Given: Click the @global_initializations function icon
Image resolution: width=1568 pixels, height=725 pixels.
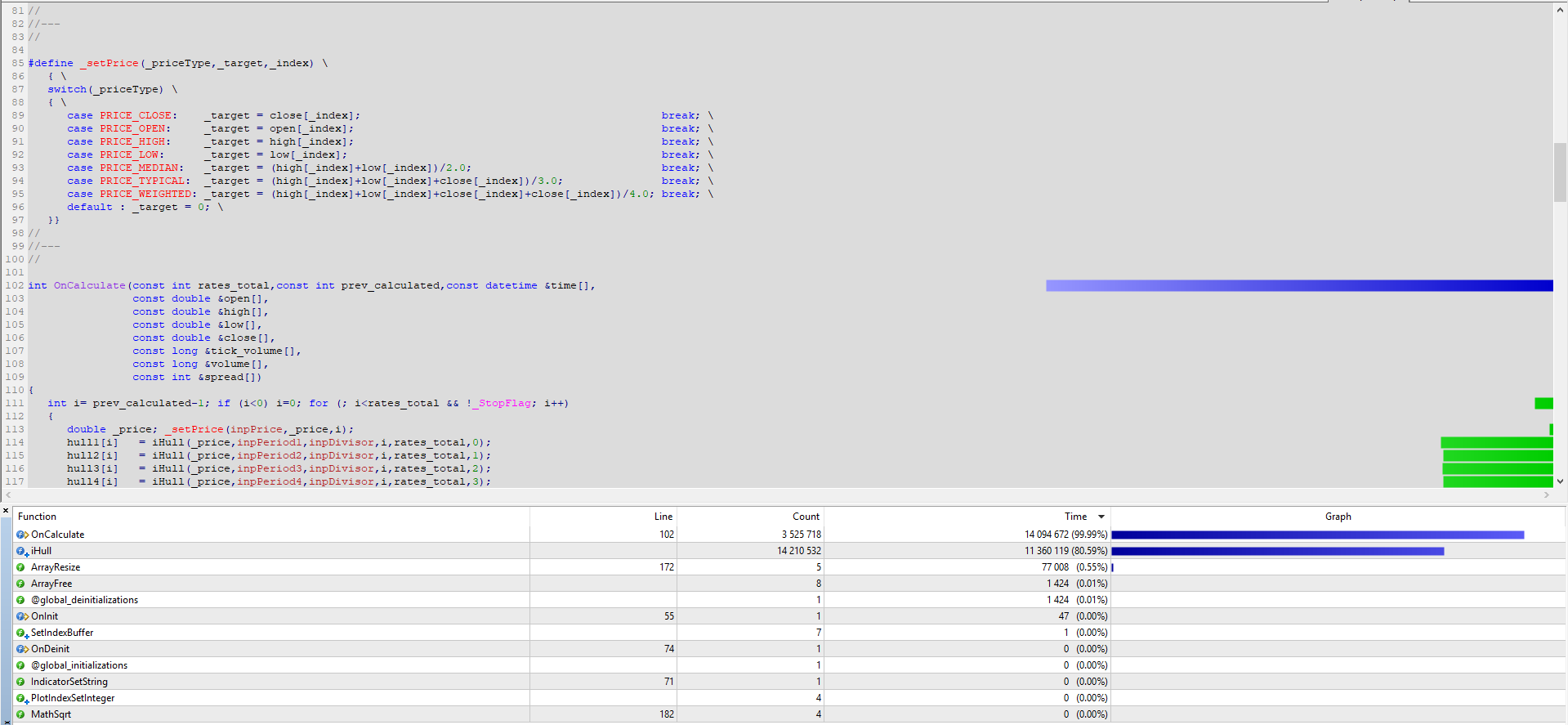Looking at the screenshot, I should click(21, 665).
